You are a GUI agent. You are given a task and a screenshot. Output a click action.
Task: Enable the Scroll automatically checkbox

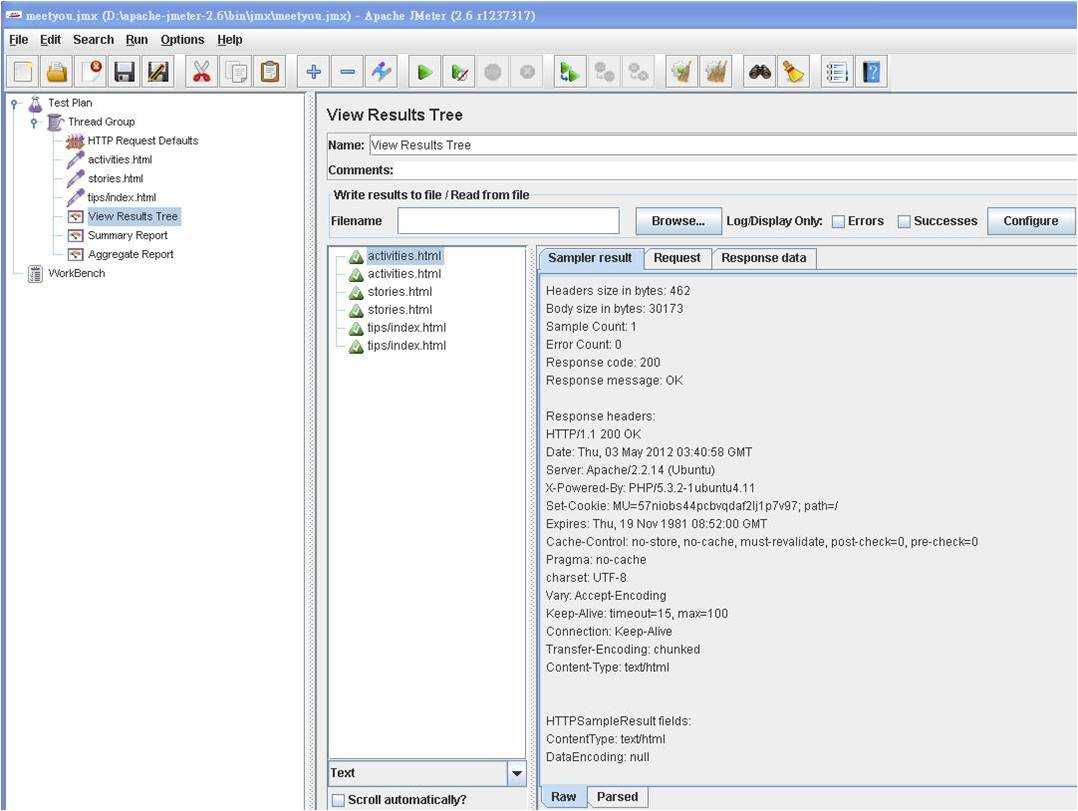pyautogui.click(x=338, y=800)
